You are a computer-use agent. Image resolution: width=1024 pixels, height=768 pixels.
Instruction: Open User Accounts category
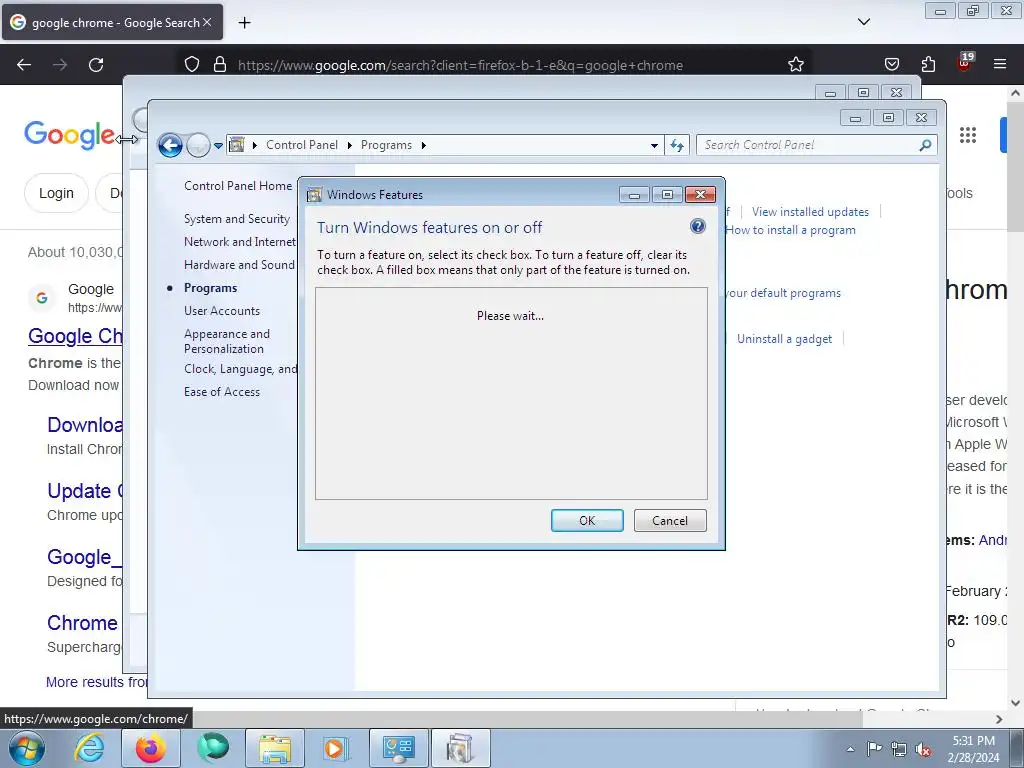(x=222, y=311)
